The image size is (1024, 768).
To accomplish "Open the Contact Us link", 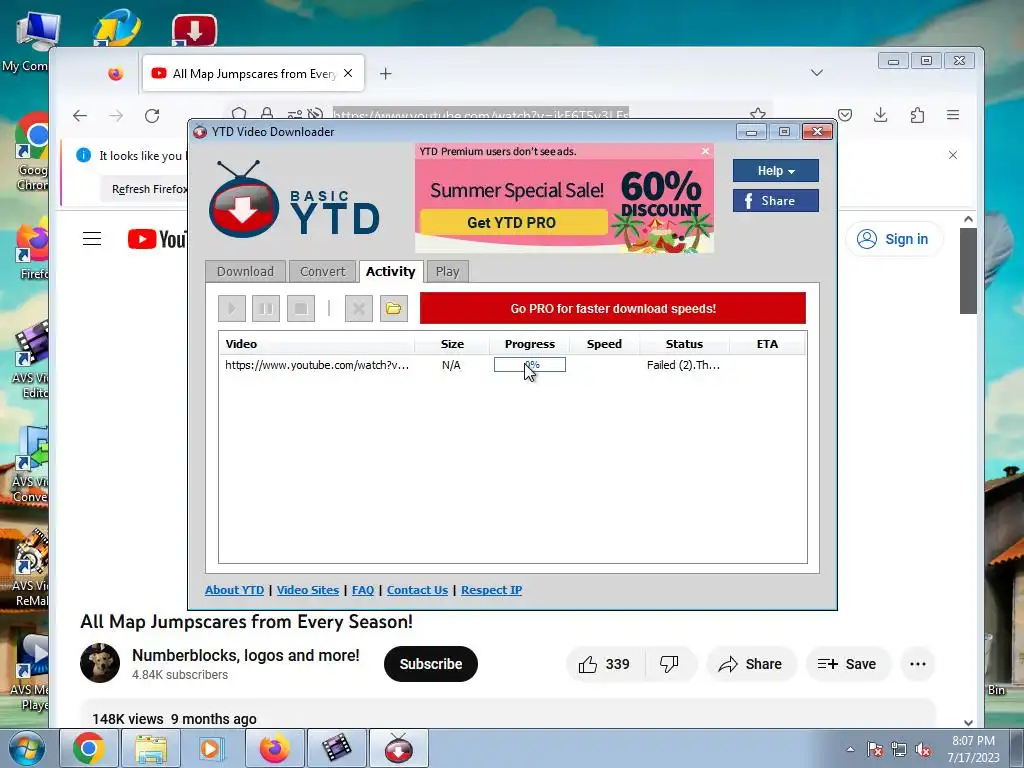I will 417,590.
